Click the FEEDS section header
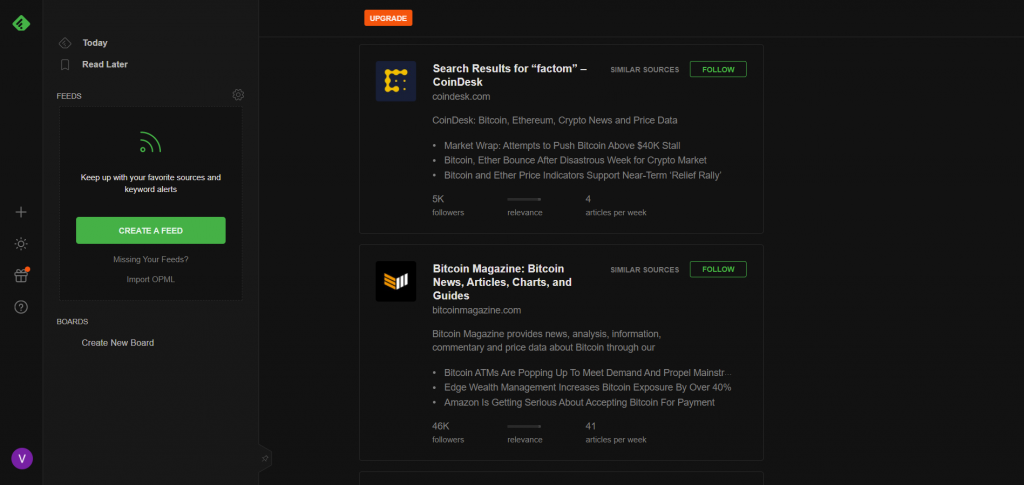Viewport: 1024px width, 485px height. tap(69, 96)
